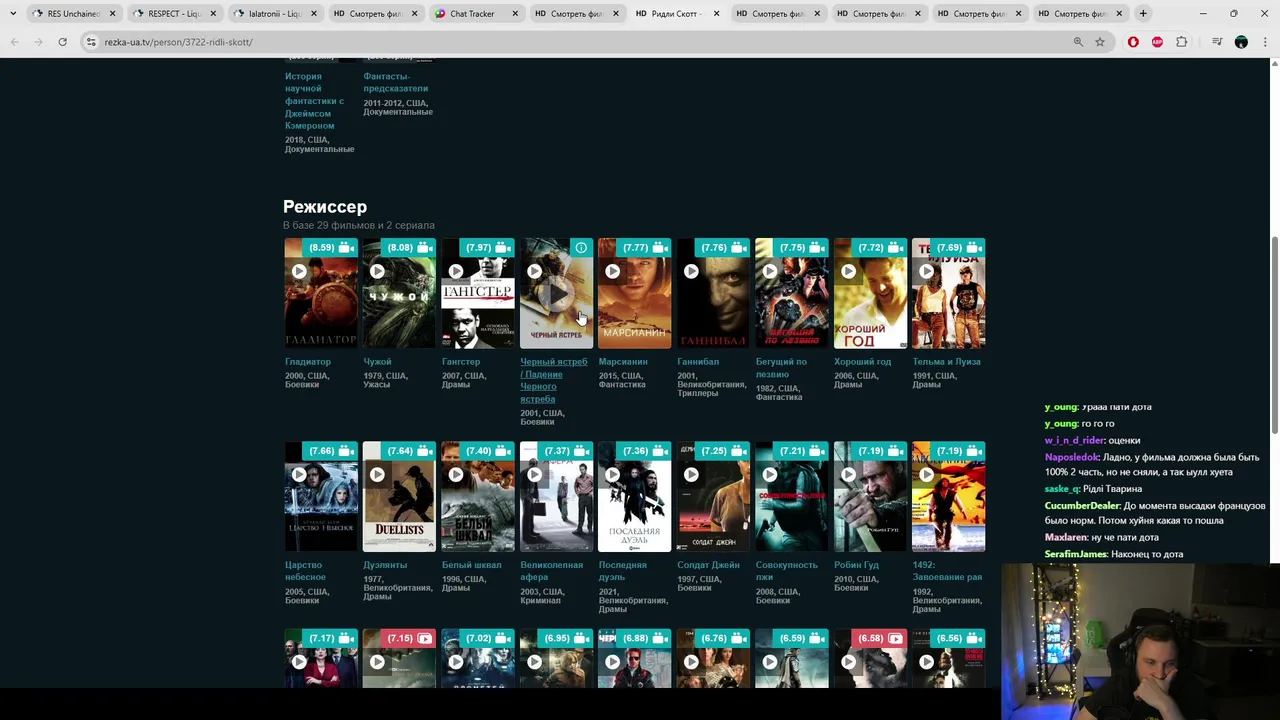This screenshot has height=720, width=1280.
Task: Click the camera icon beside Гладиатор rating 8.59
Action: point(346,247)
